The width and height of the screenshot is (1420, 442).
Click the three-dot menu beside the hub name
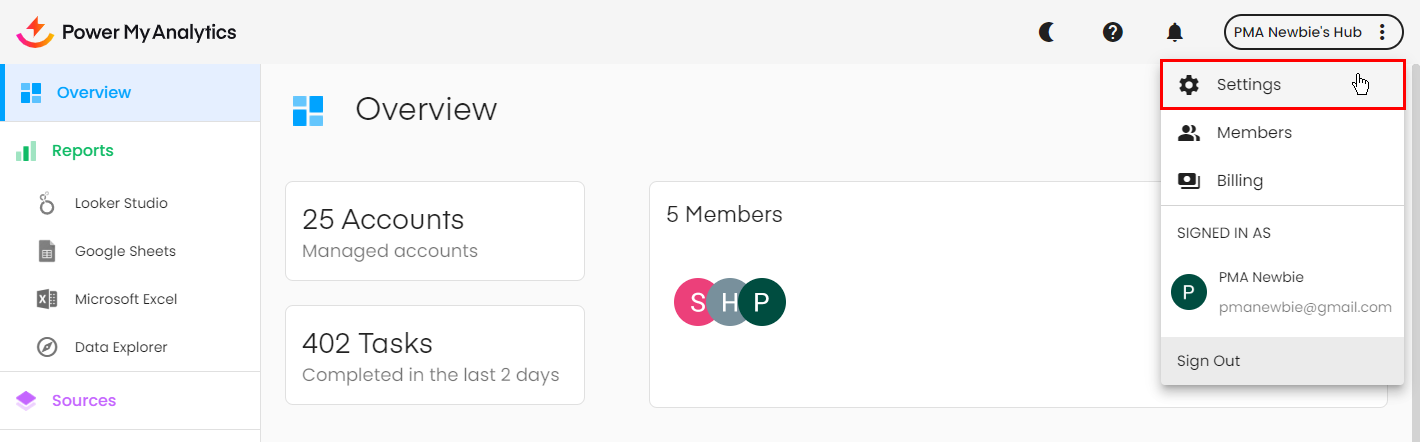tap(1383, 32)
